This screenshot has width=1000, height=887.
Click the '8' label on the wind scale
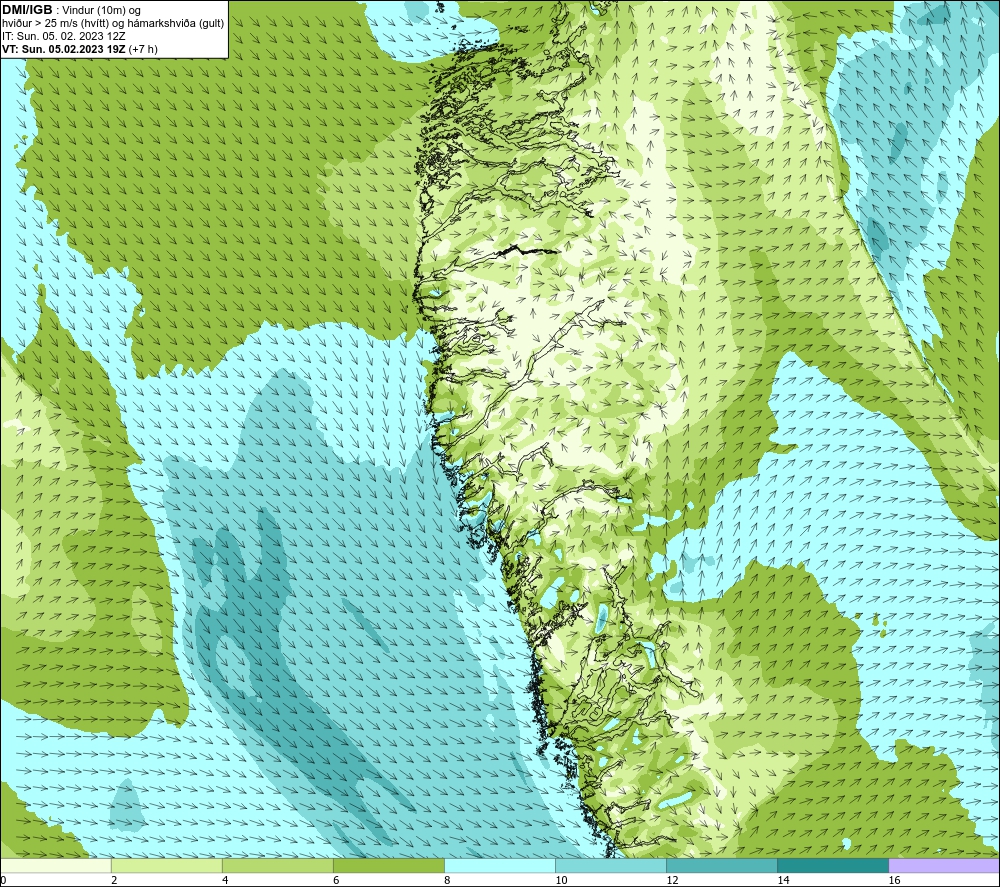click(x=447, y=881)
